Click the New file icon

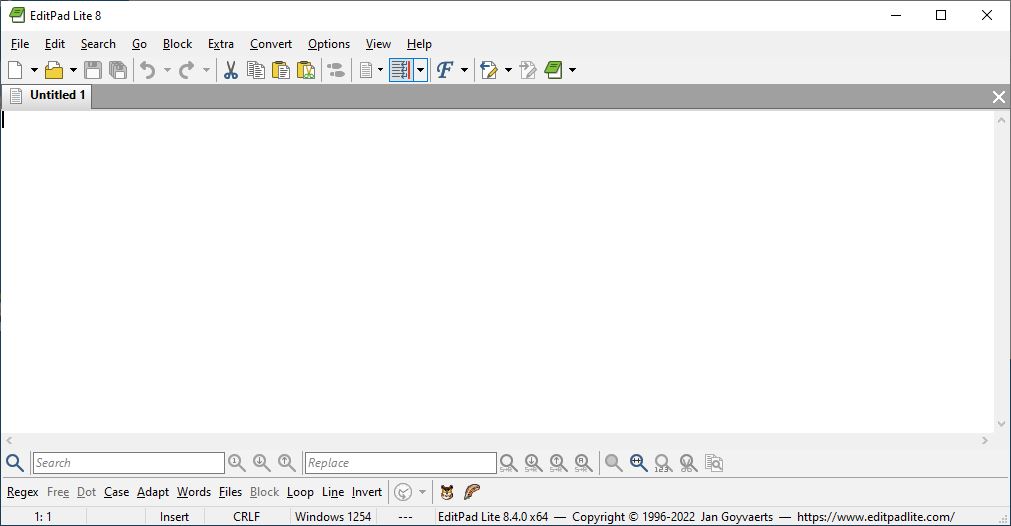(x=15, y=70)
